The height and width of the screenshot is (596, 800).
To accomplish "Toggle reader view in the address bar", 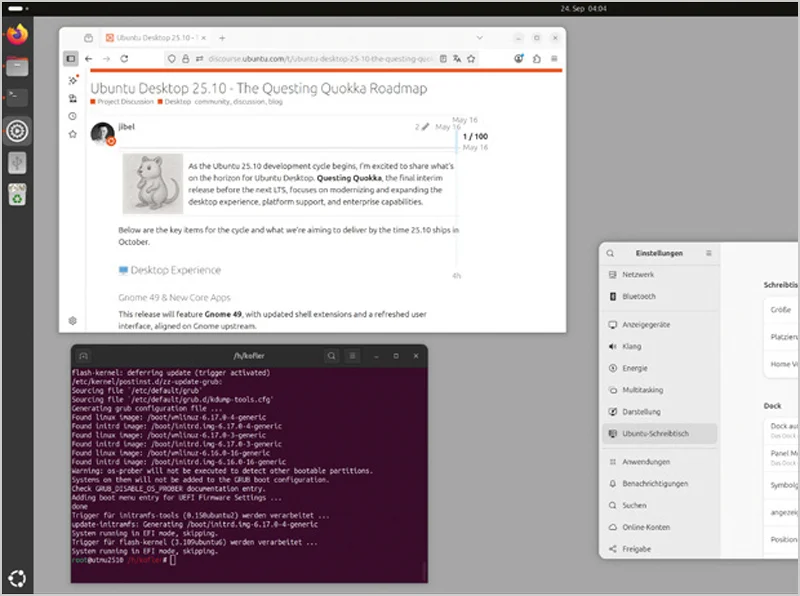I will (441, 60).
